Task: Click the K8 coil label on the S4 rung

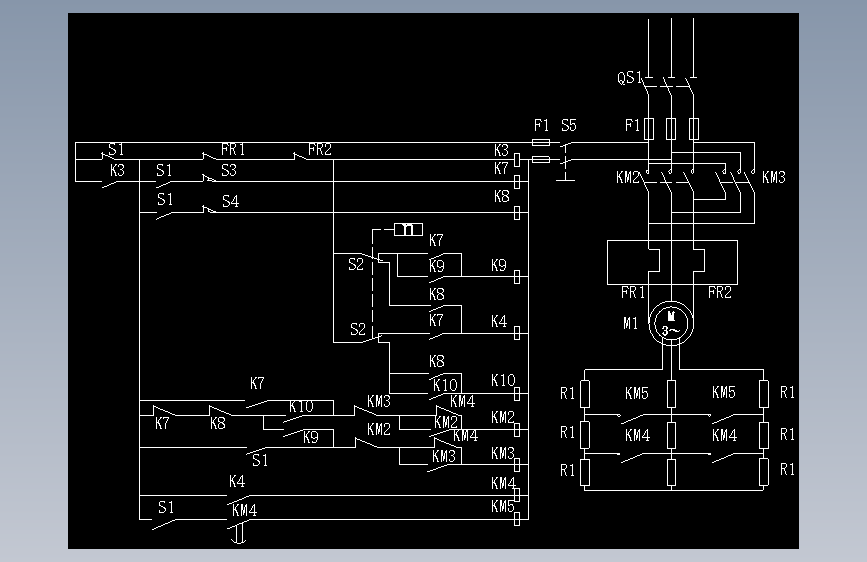Action: coord(502,196)
